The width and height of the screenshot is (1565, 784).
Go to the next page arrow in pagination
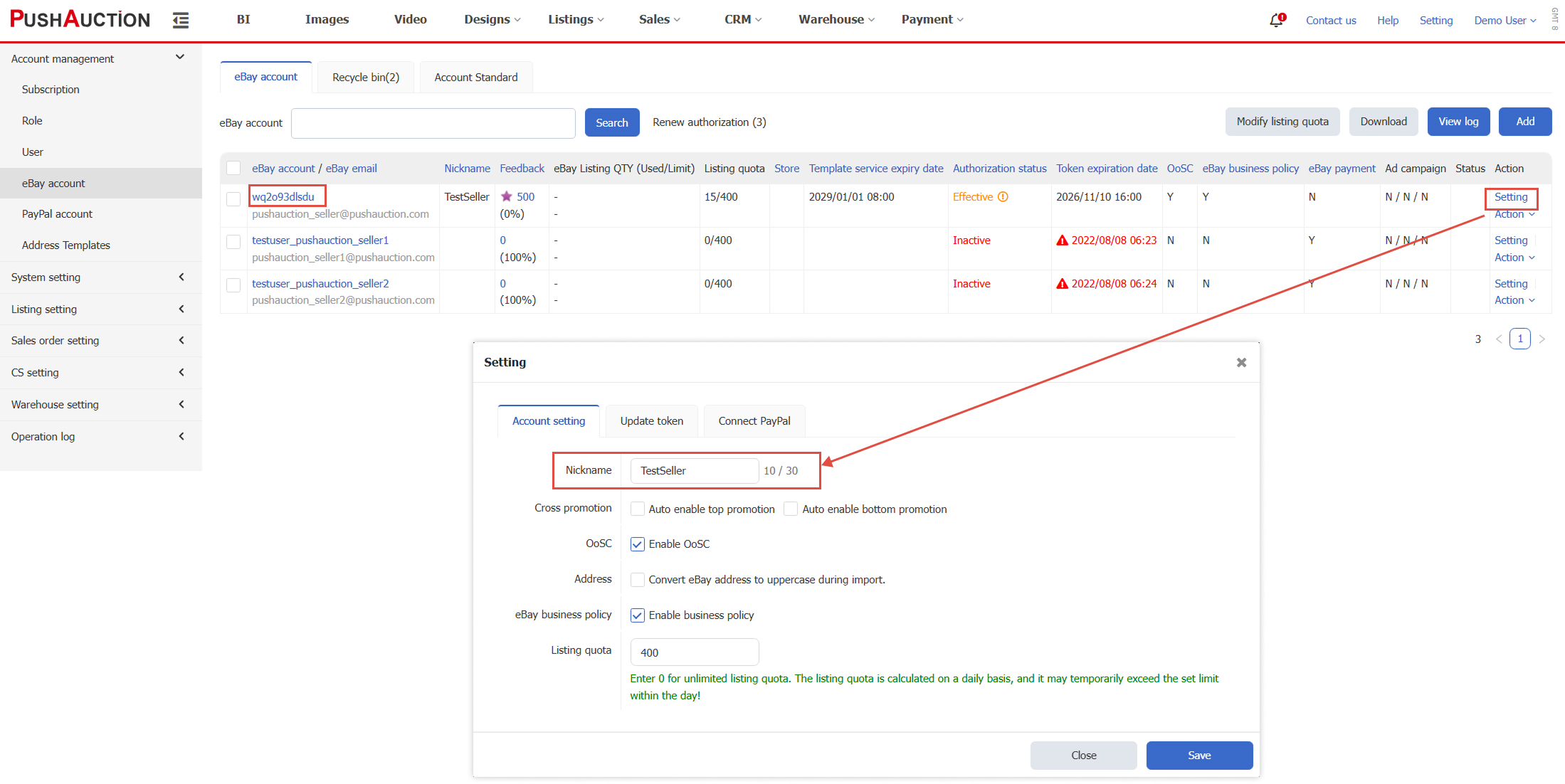coord(1542,339)
